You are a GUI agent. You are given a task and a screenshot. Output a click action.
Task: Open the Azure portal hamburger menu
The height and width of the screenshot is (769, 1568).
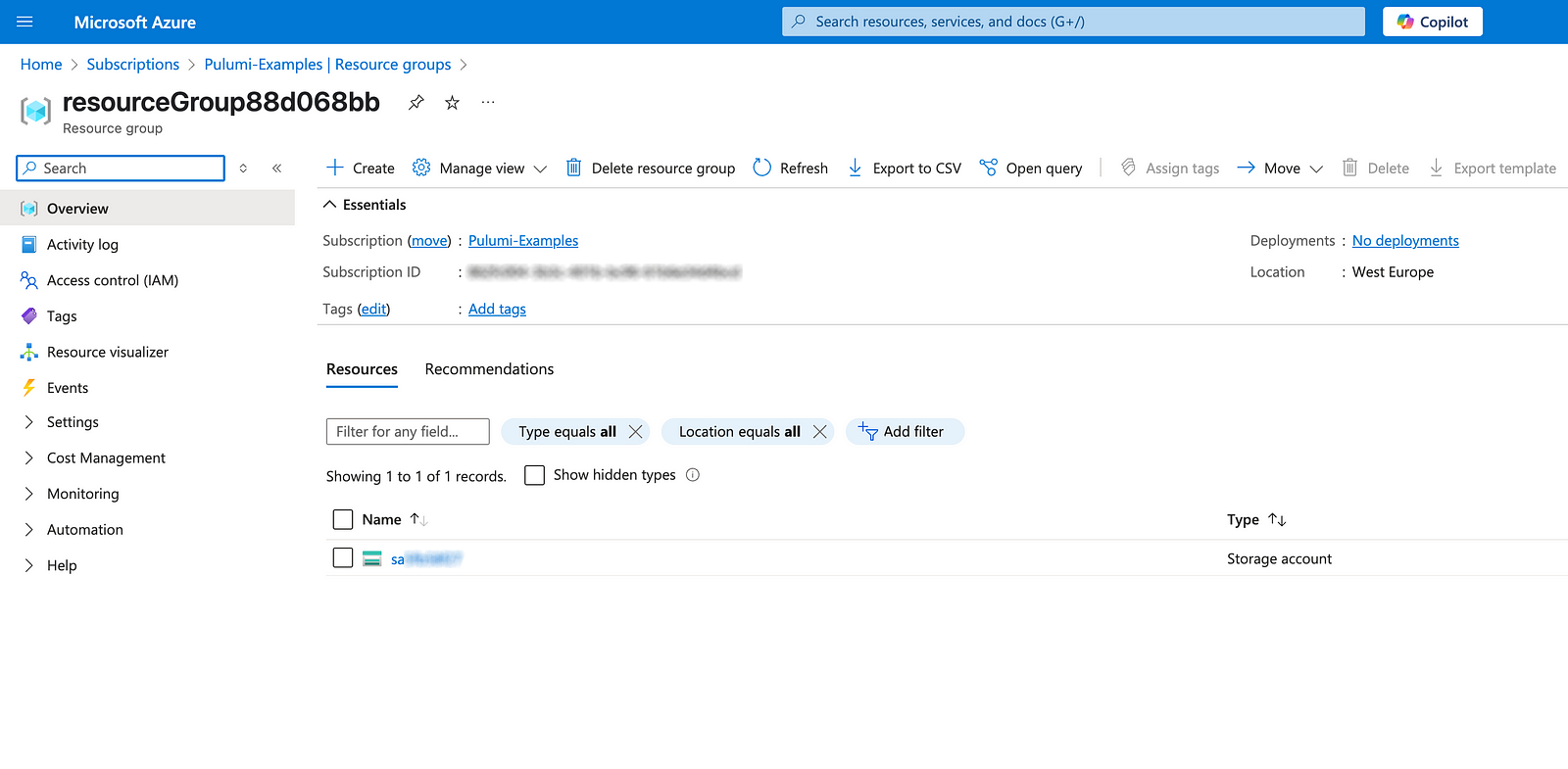point(24,22)
